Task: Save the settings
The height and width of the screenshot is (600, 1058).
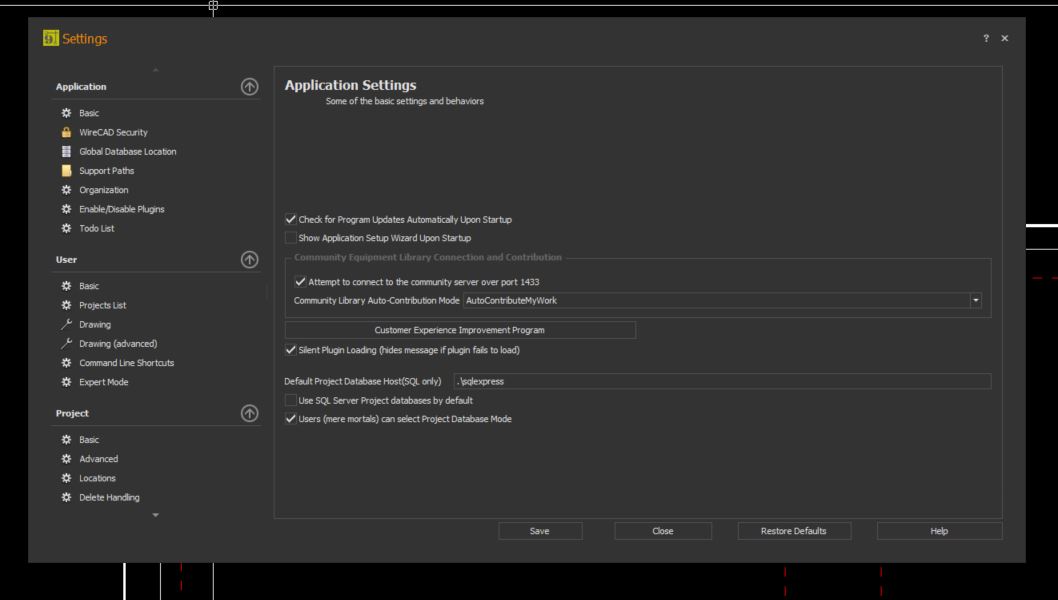Action: [540, 531]
